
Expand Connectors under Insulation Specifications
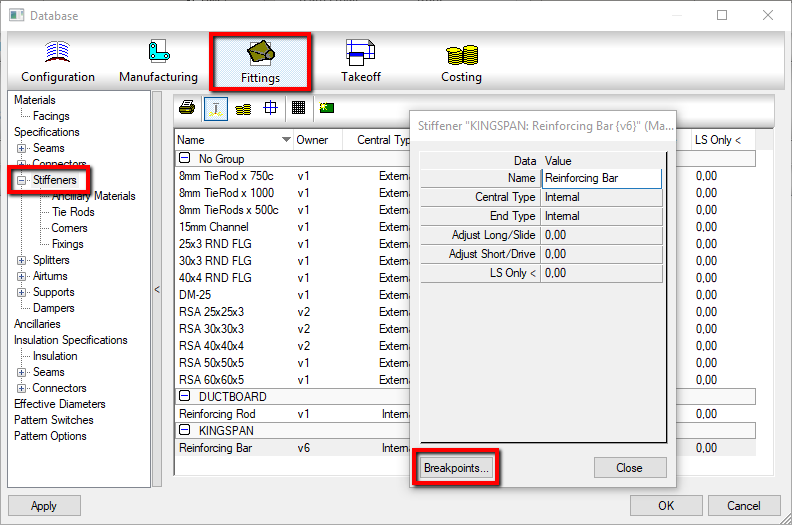21,388
